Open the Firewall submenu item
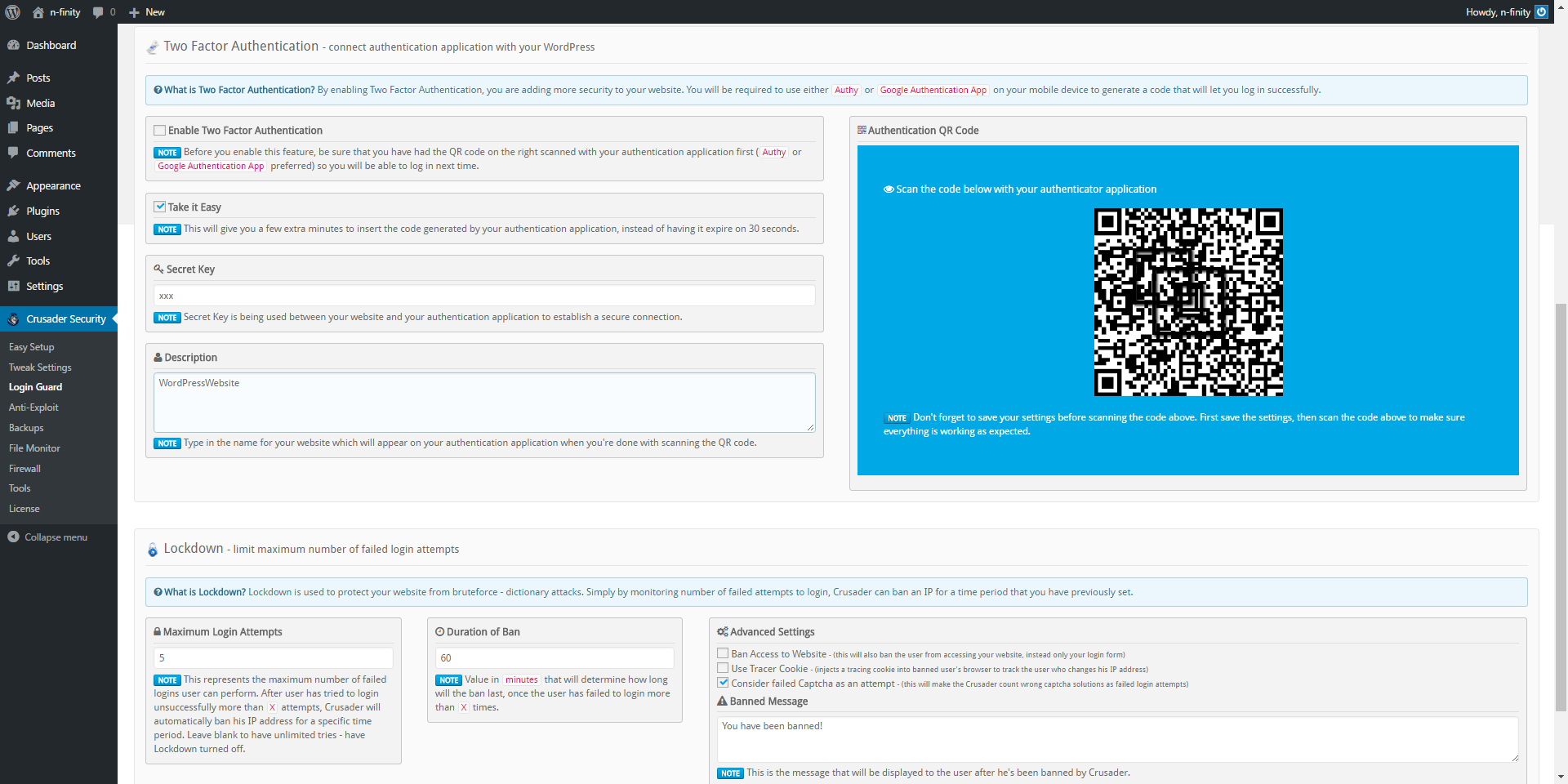This screenshot has height=784, width=1568. click(x=24, y=469)
